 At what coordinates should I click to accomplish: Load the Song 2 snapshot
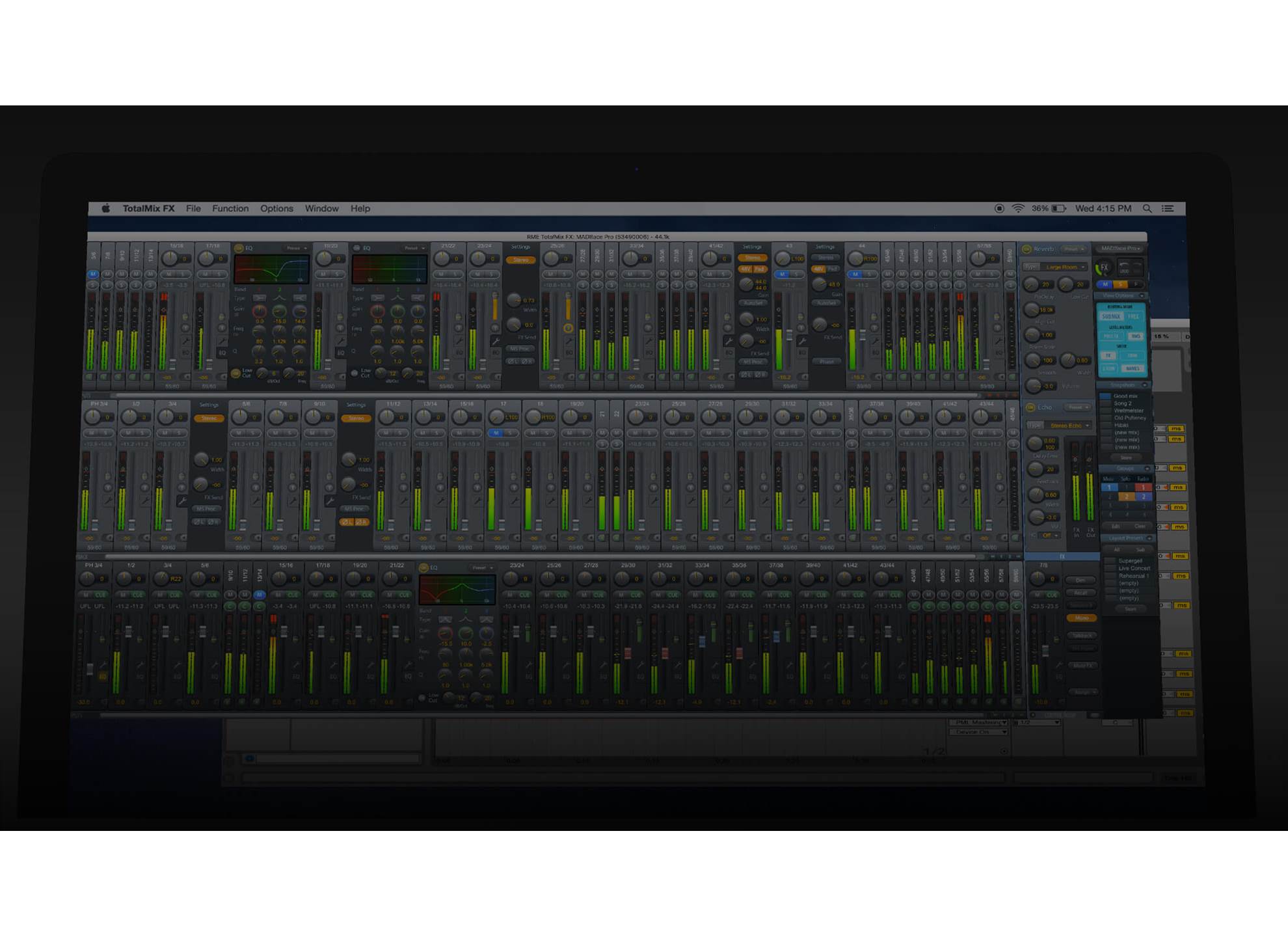point(1123,403)
